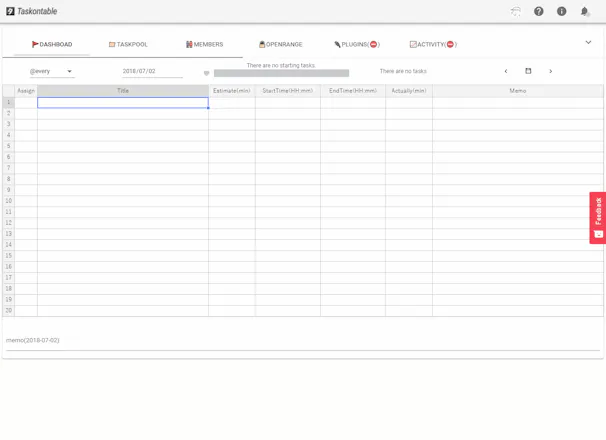Switch to the DASHBOAD tab

pos(52,44)
